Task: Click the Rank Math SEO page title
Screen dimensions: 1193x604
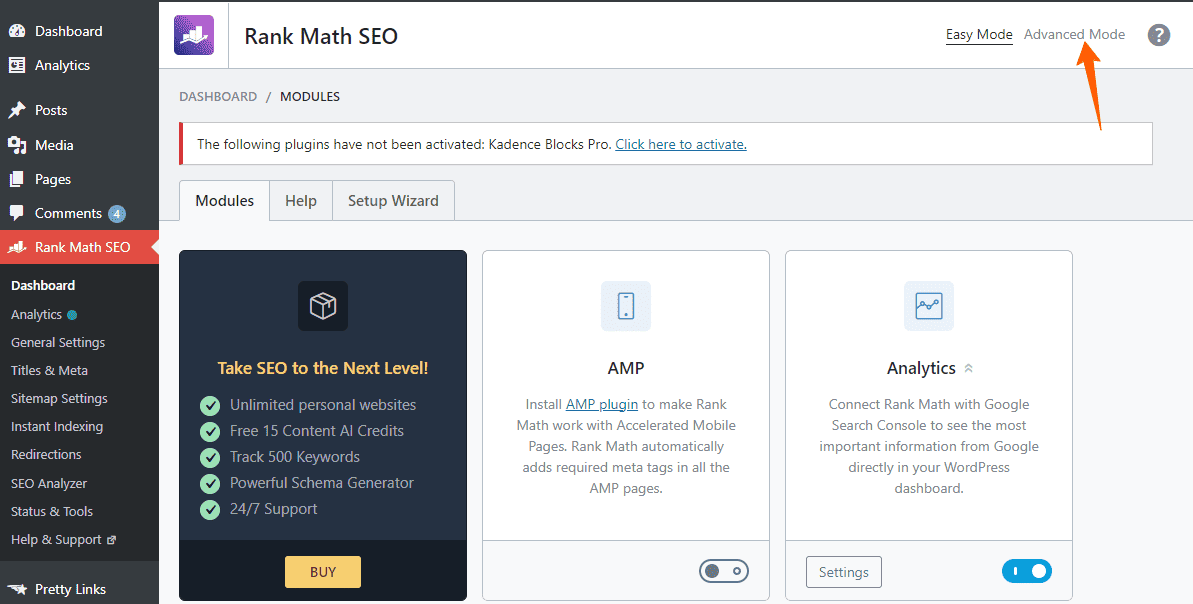Action: click(321, 36)
